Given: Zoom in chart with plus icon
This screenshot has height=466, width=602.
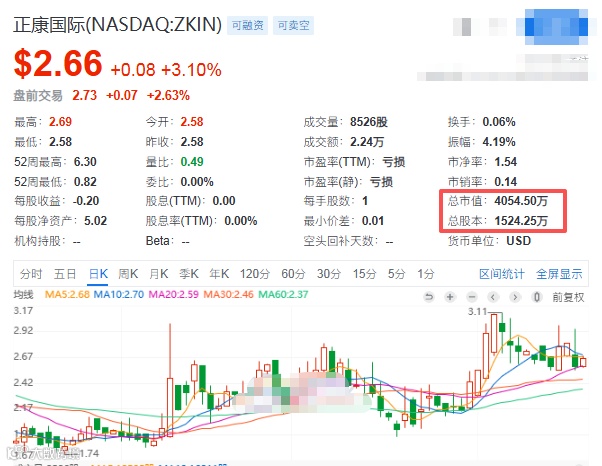Looking at the screenshot, I should coord(450,297).
